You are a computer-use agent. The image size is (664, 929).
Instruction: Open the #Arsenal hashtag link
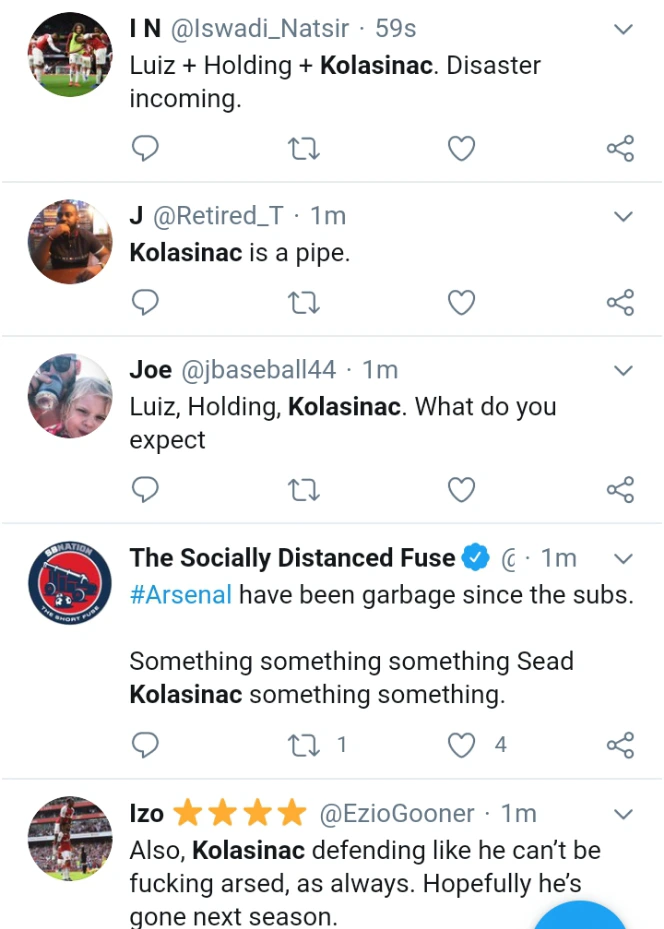[181, 594]
